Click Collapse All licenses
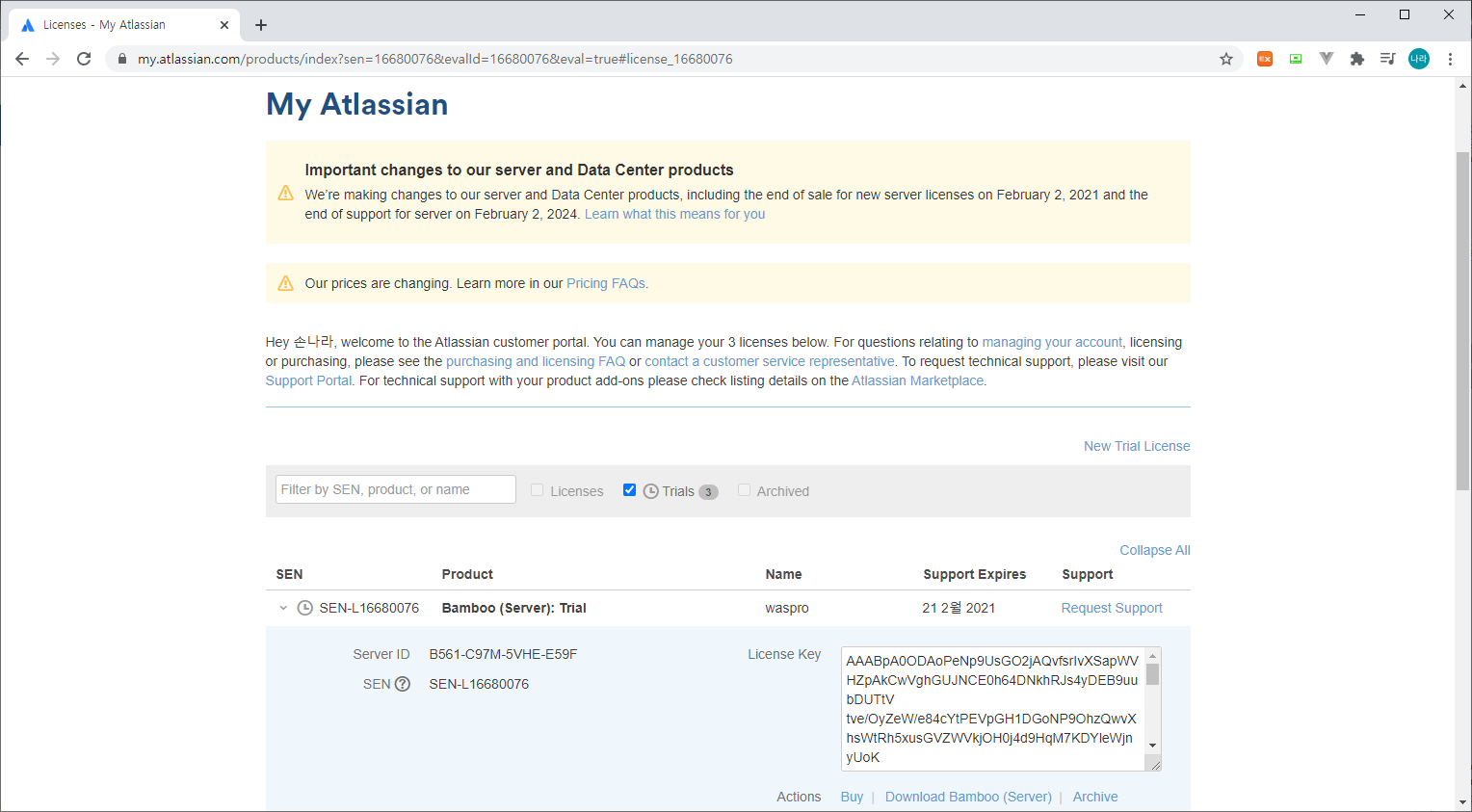 pyautogui.click(x=1155, y=550)
